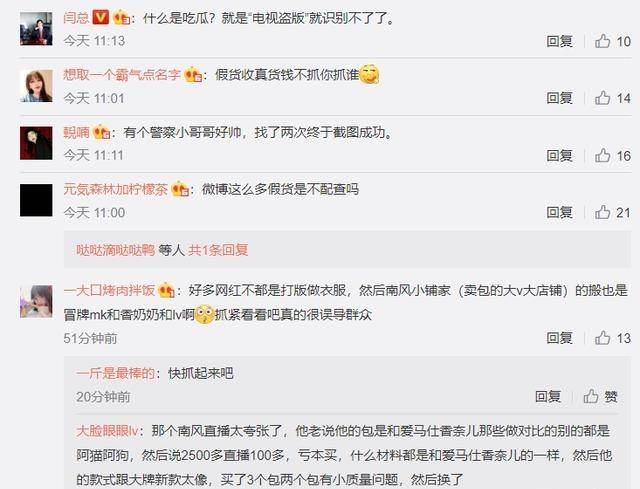Click 回复 on the 16-likes comment
Screen dimensions: 640x489
560,156
